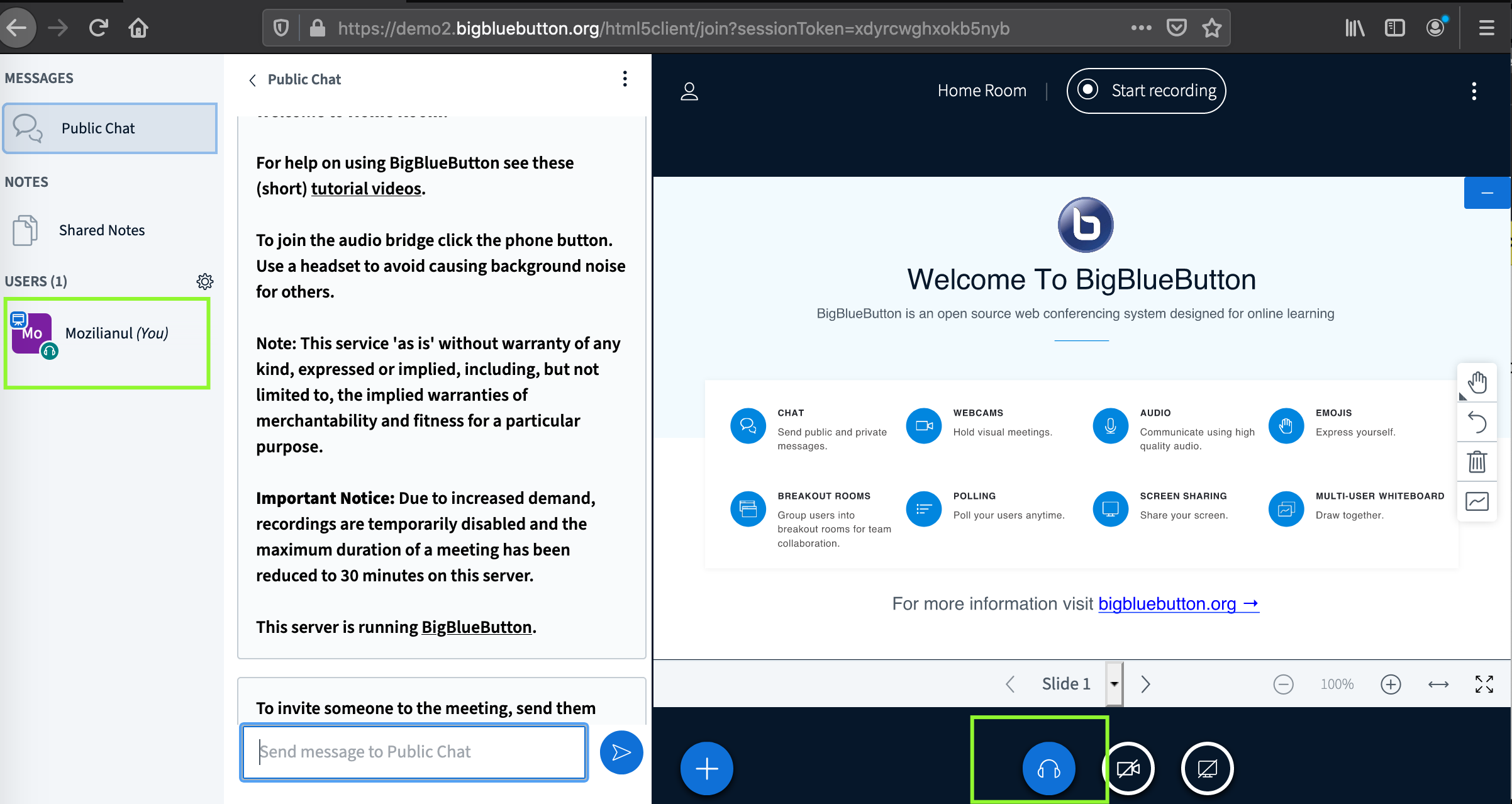Focus the Send message to Public Chat field
The height and width of the screenshot is (804, 1512).
tap(414, 752)
